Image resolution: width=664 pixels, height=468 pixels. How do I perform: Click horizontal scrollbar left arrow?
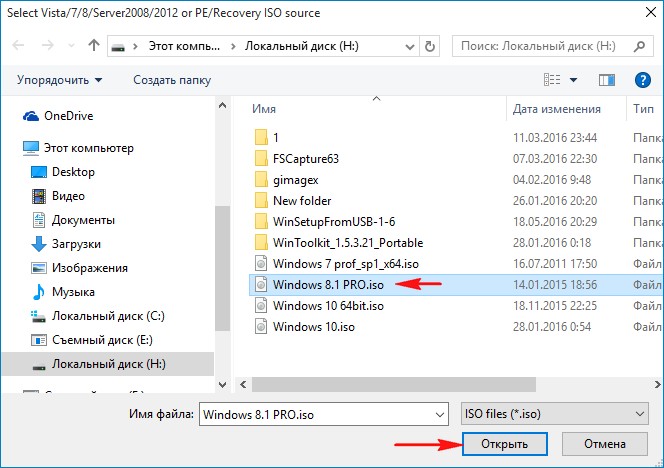(243, 385)
